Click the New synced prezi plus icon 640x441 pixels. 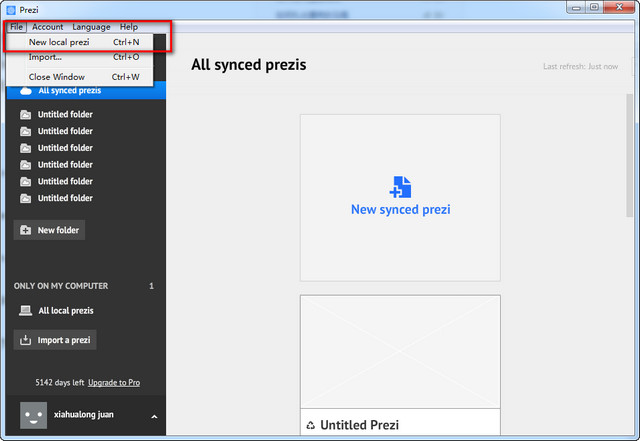click(400, 186)
